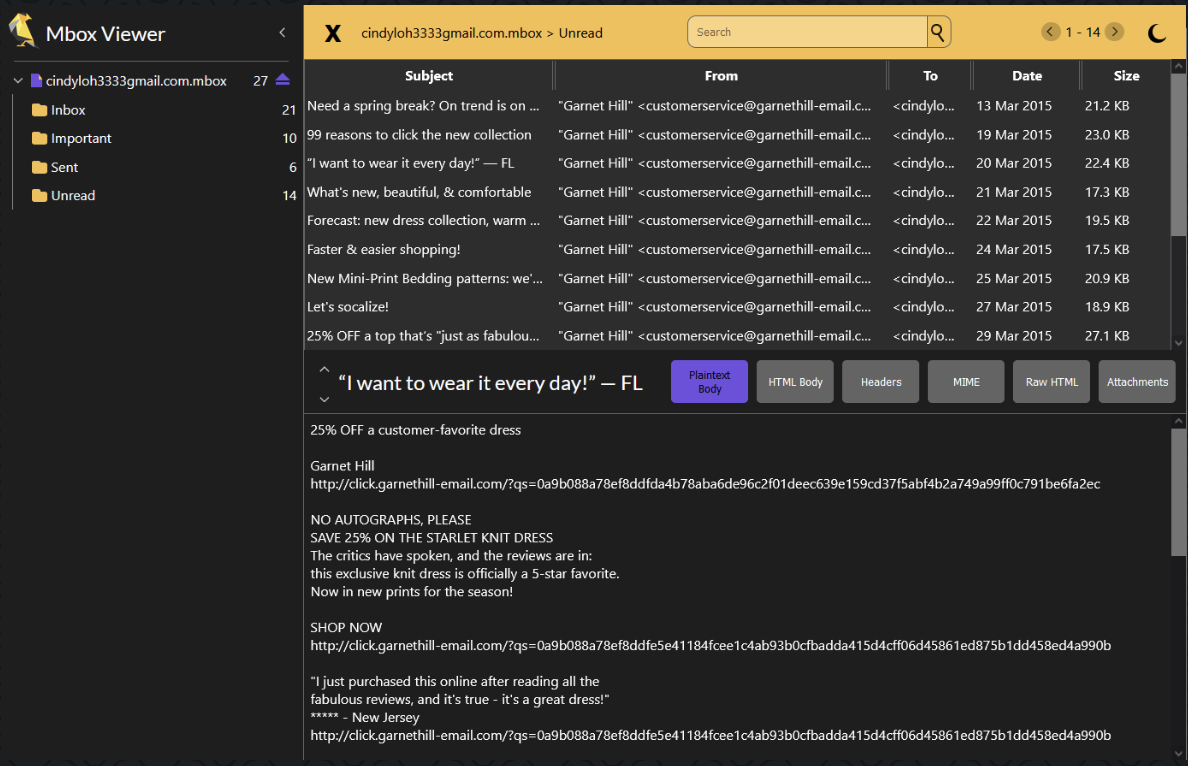Toggle dark mode moon icon
The height and width of the screenshot is (766, 1188).
click(1157, 33)
